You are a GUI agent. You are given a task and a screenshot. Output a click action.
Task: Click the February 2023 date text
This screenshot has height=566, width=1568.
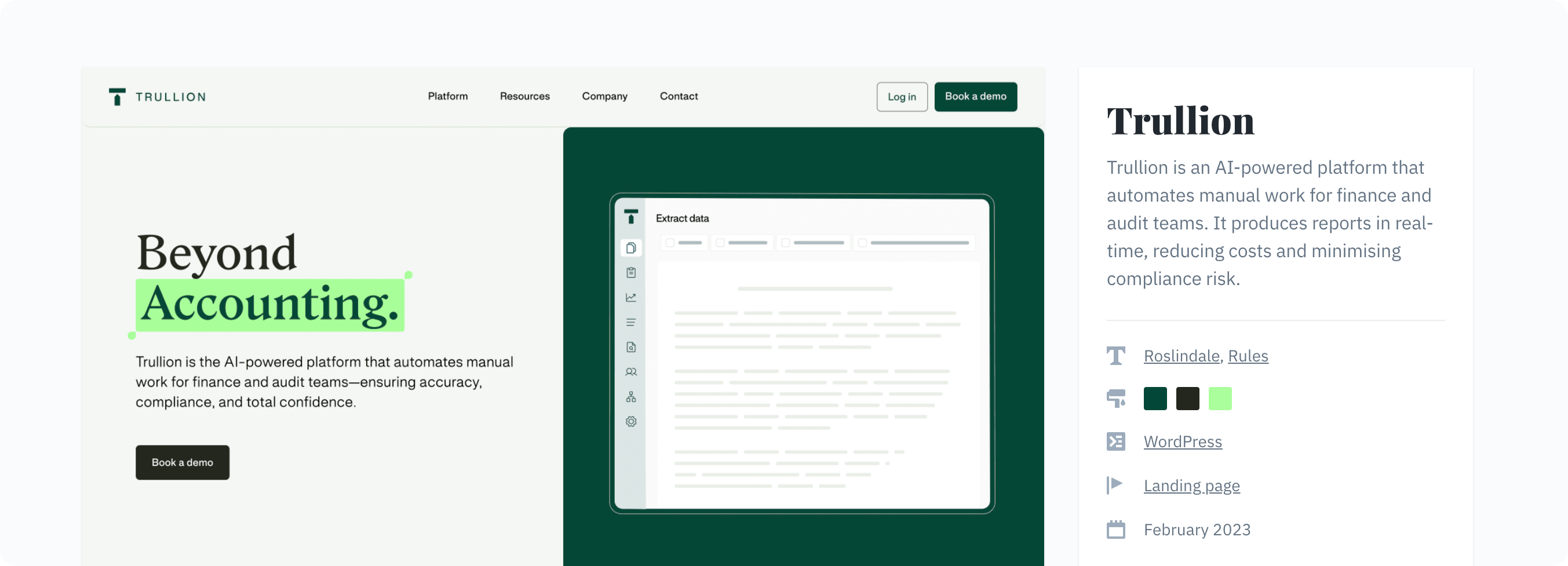click(x=1197, y=530)
